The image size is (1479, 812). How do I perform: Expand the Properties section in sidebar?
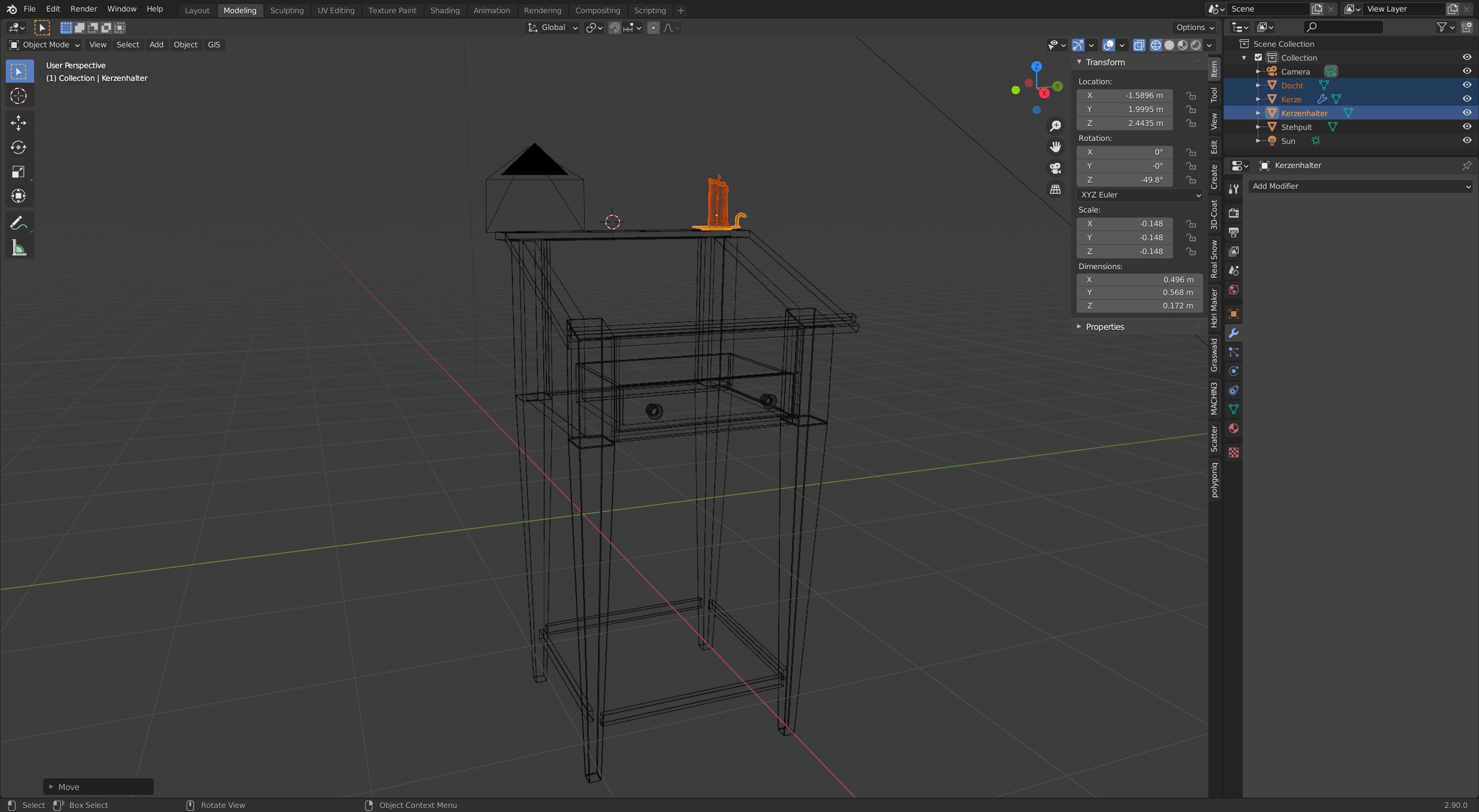tap(1105, 327)
